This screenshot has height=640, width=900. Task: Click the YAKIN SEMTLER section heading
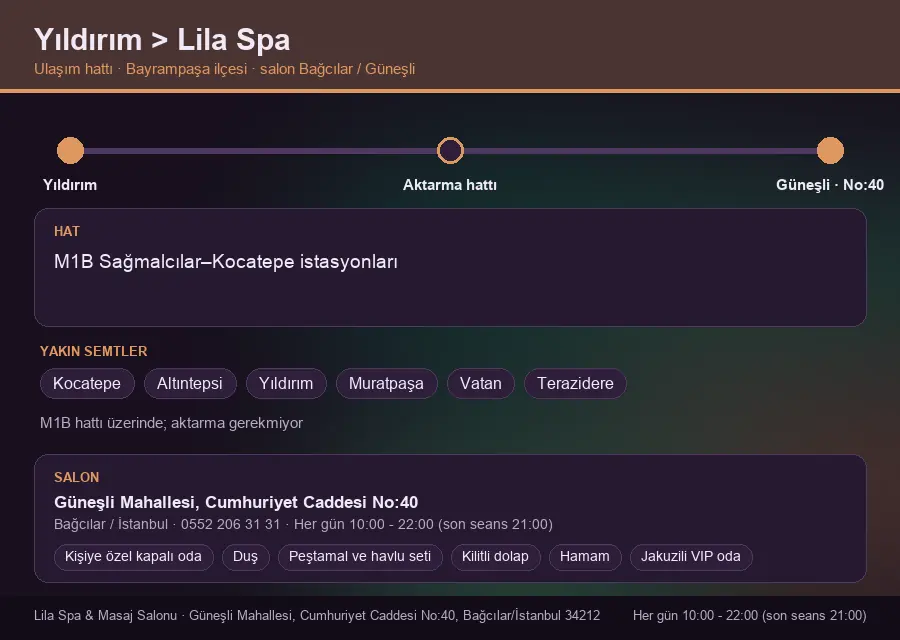tap(94, 351)
